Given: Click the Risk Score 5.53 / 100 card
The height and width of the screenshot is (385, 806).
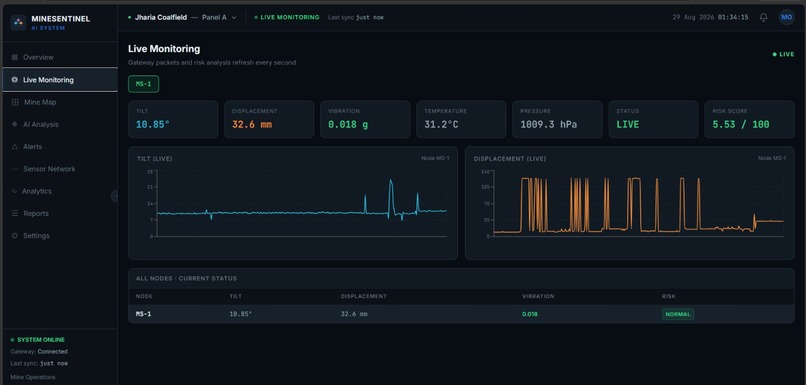Looking at the screenshot, I should 749,119.
